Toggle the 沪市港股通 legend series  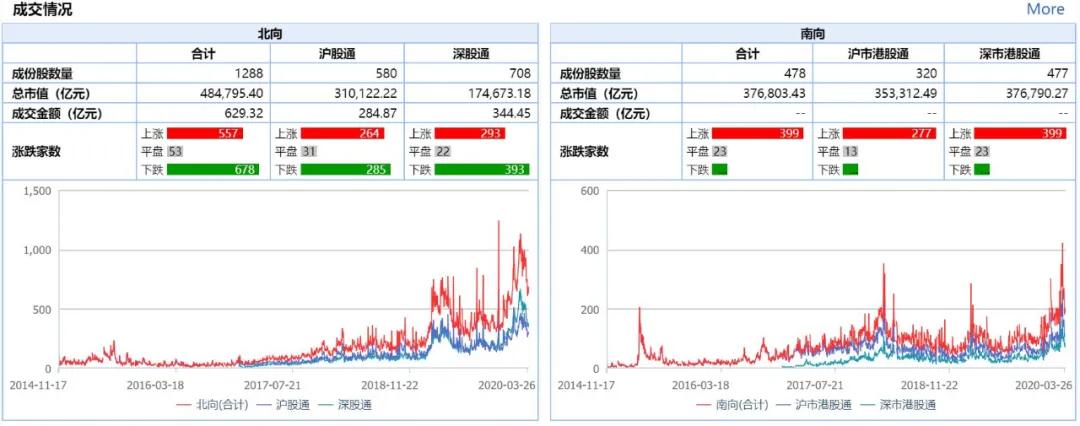tap(814, 405)
